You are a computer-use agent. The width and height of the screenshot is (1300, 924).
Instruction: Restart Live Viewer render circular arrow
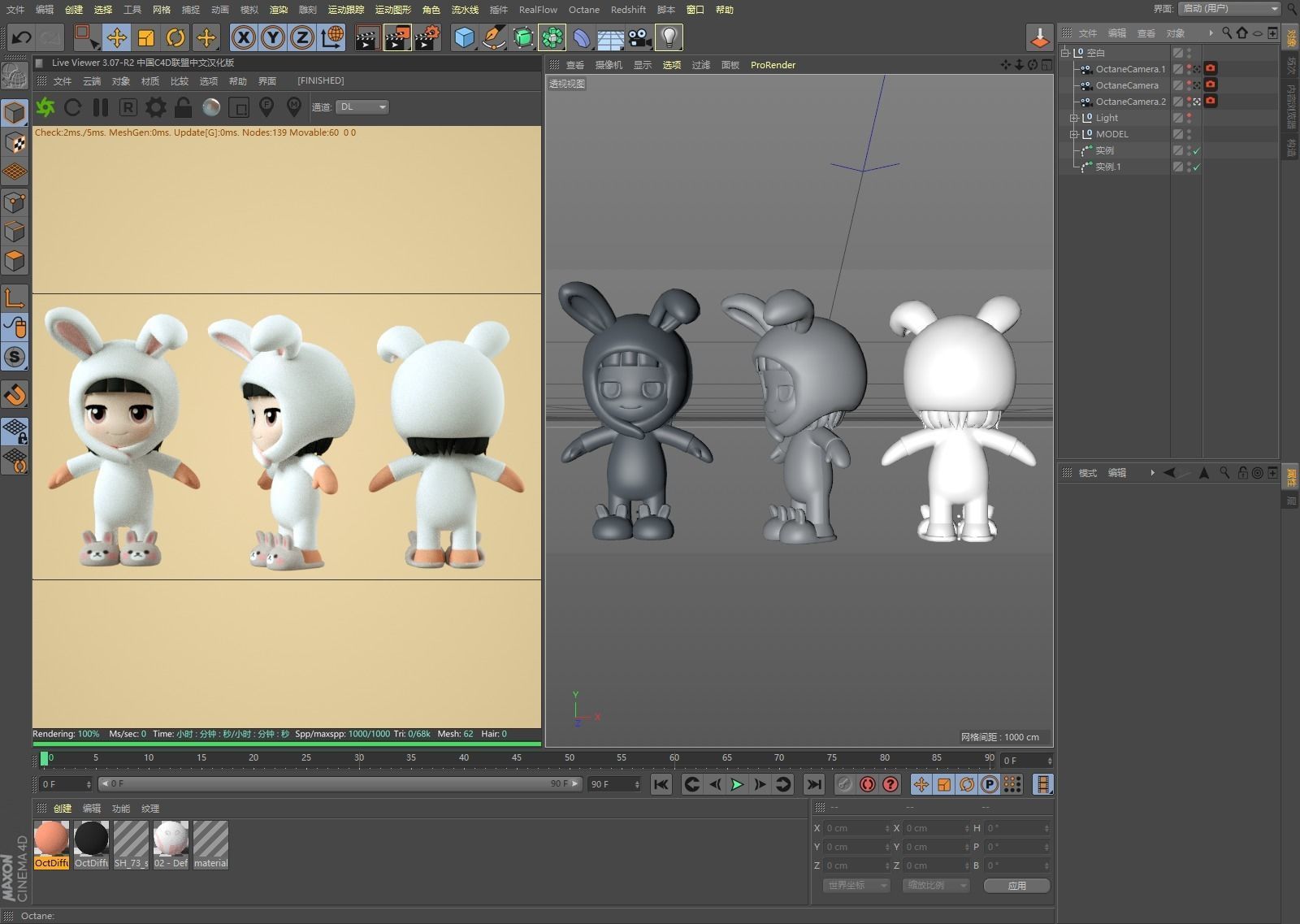point(72,107)
